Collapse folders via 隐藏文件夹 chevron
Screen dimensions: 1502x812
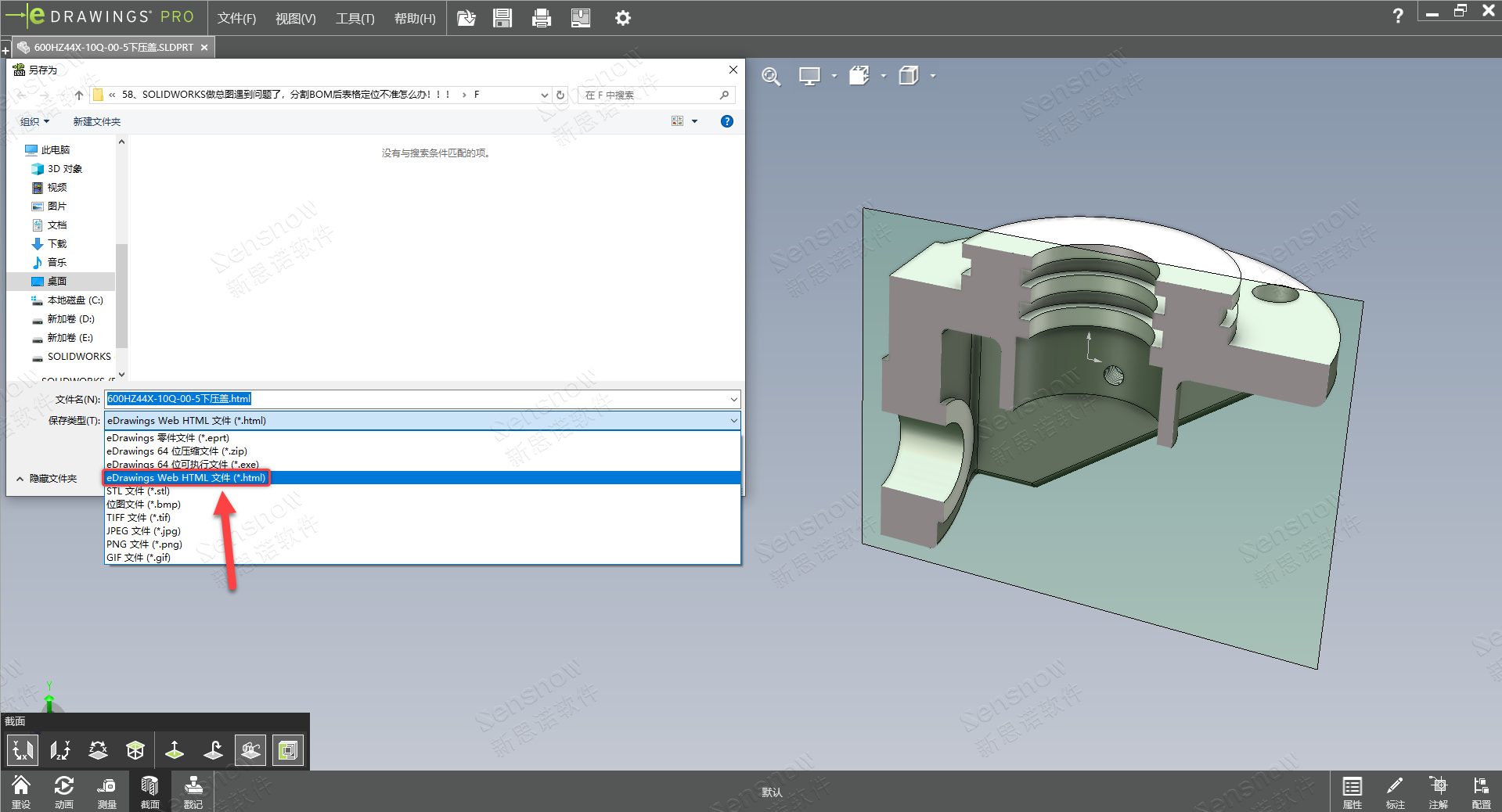click(x=20, y=479)
